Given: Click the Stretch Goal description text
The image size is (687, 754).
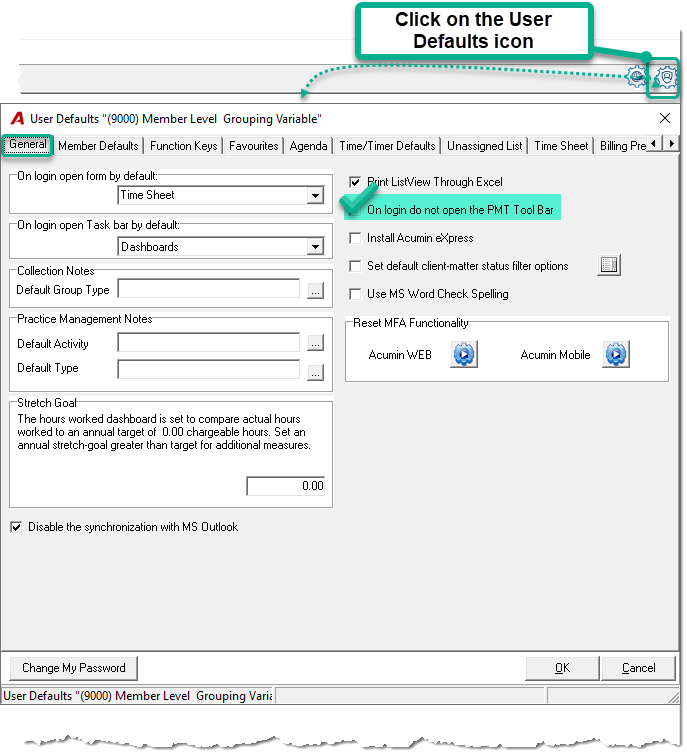Looking at the screenshot, I should [163, 432].
